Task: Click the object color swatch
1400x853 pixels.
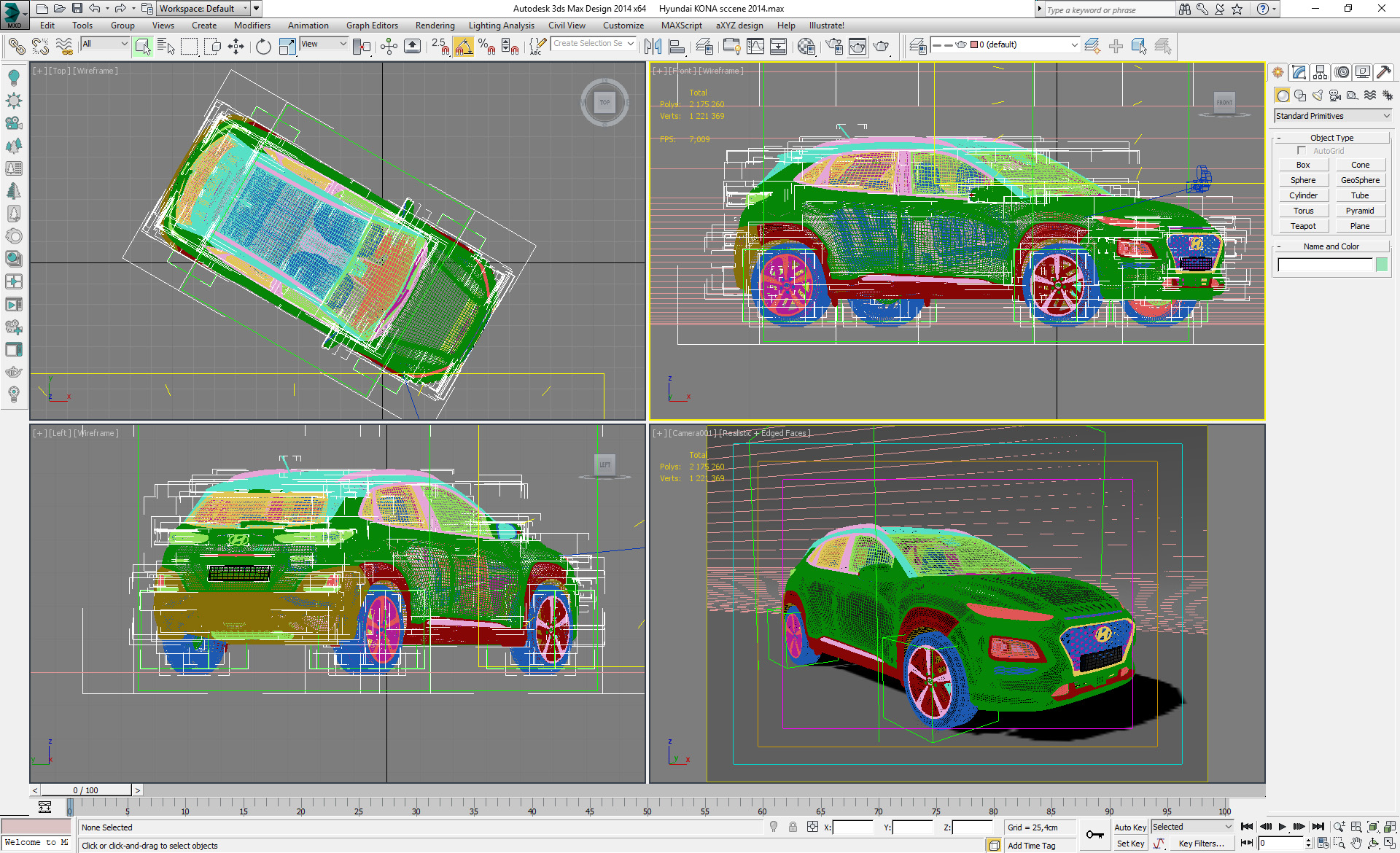Action: click(1382, 265)
